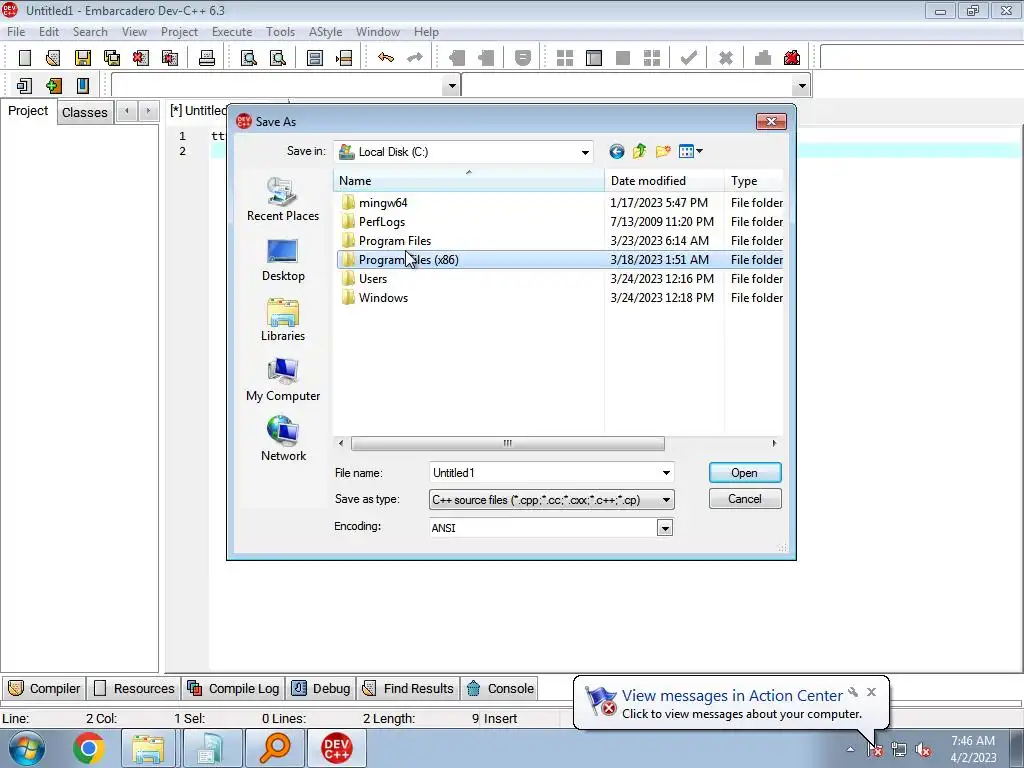Click the Cancel button in Save As
This screenshot has width=1024, height=768.
[744, 499]
